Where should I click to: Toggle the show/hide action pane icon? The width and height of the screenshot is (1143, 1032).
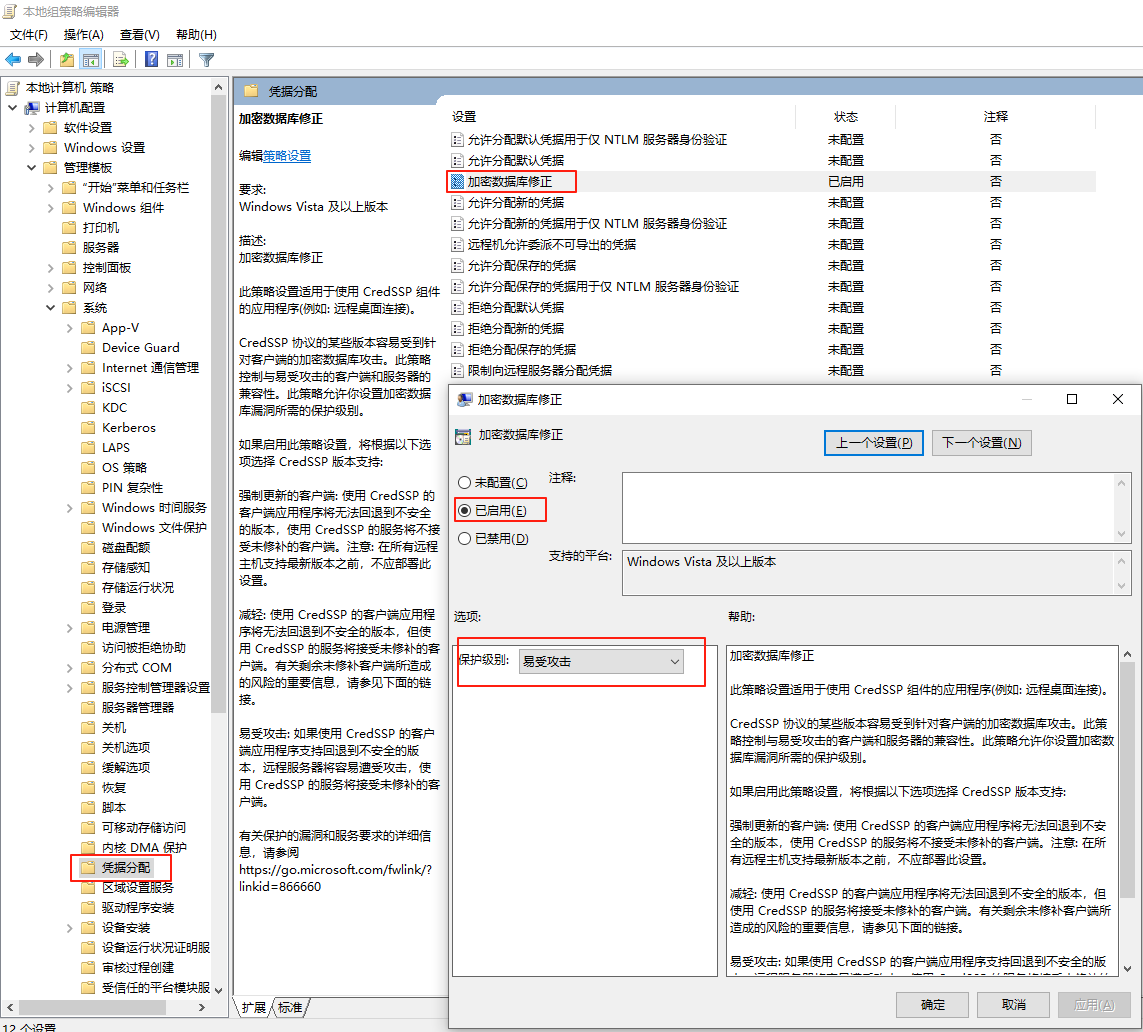[175, 59]
